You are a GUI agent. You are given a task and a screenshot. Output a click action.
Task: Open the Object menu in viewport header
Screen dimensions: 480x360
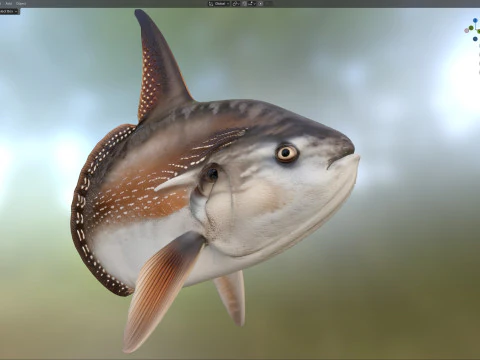[x=21, y=4]
